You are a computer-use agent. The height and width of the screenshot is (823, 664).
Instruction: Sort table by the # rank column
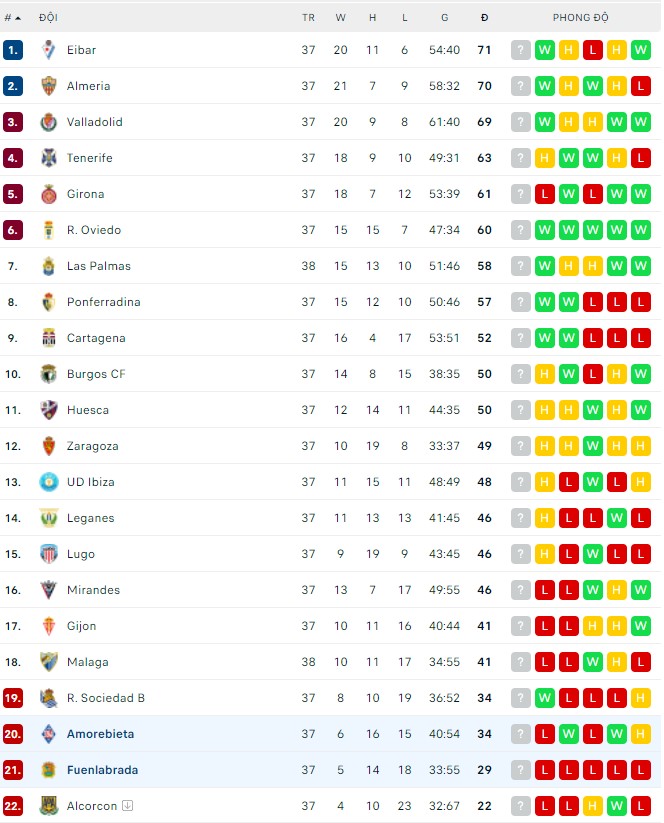[x=13, y=18]
